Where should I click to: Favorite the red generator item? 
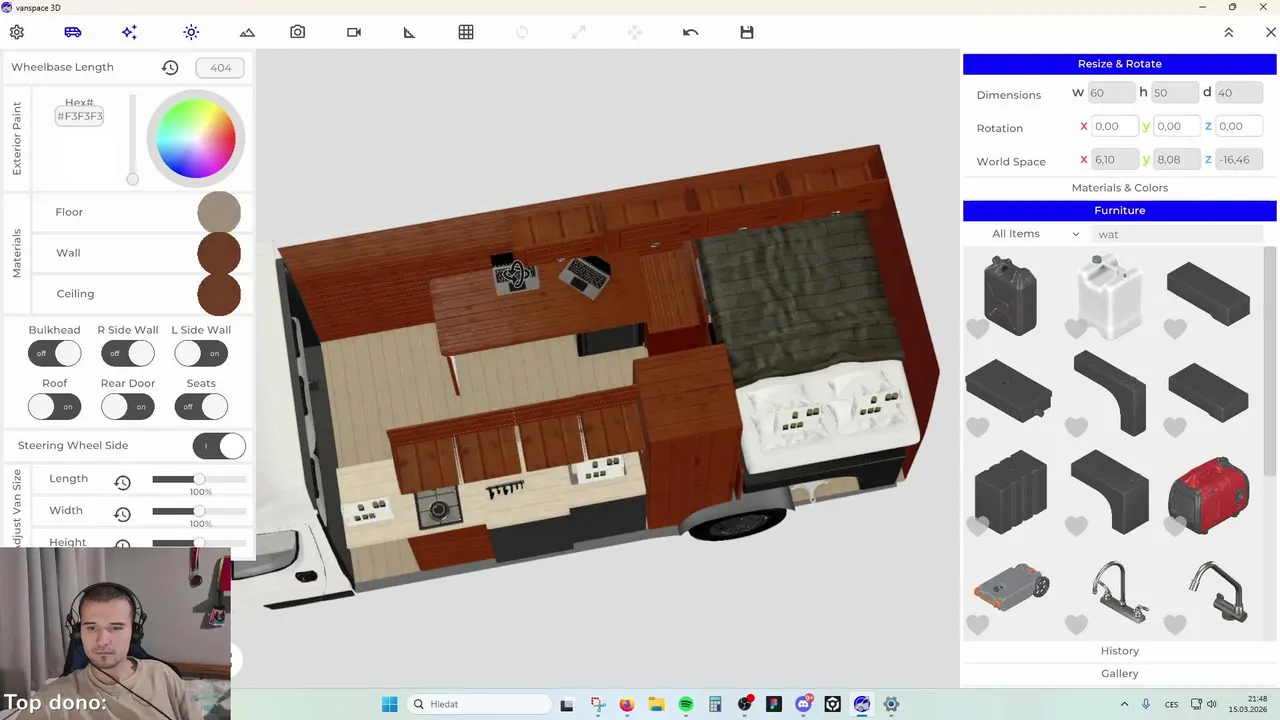coord(1175,526)
